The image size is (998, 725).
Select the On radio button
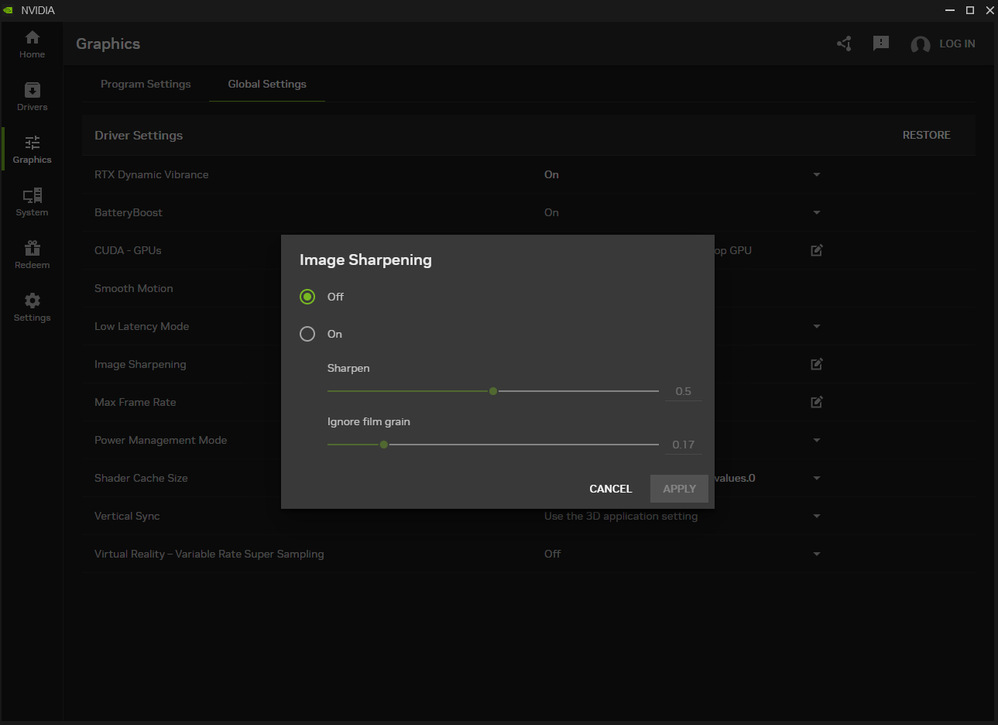307,334
